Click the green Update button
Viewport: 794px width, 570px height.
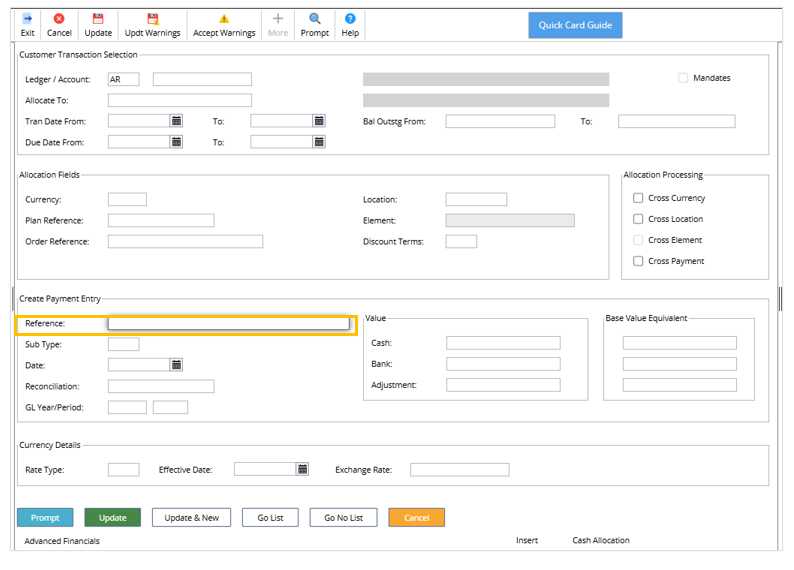tap(112, 517)
